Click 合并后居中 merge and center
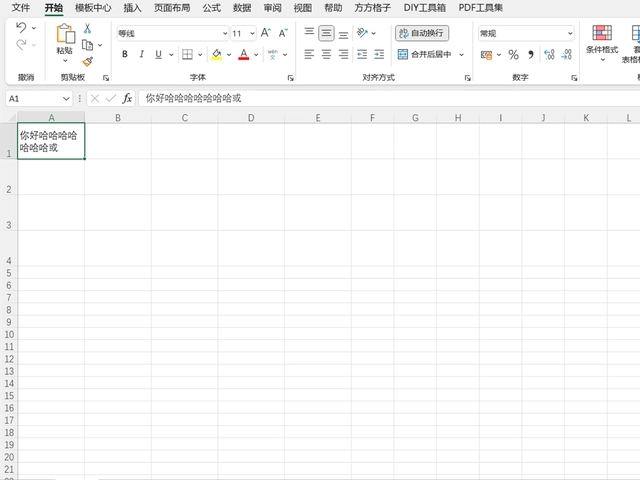Image resolution: width=640 pixels, height=480 pixels. (424, 54)
